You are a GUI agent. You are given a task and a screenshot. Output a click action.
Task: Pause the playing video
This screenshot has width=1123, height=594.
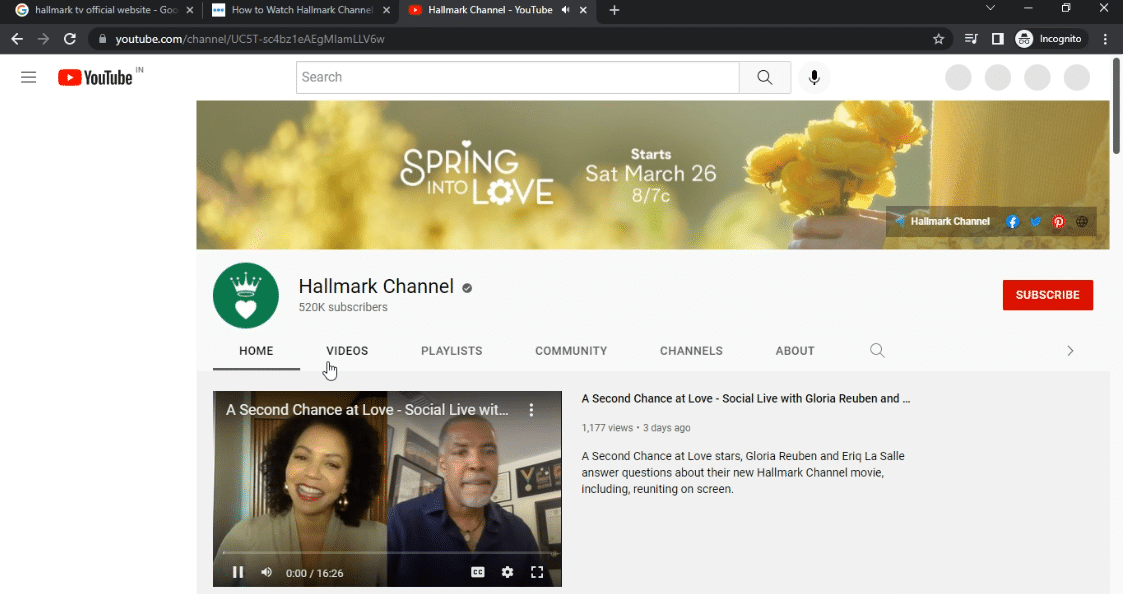tap(238, 572)
